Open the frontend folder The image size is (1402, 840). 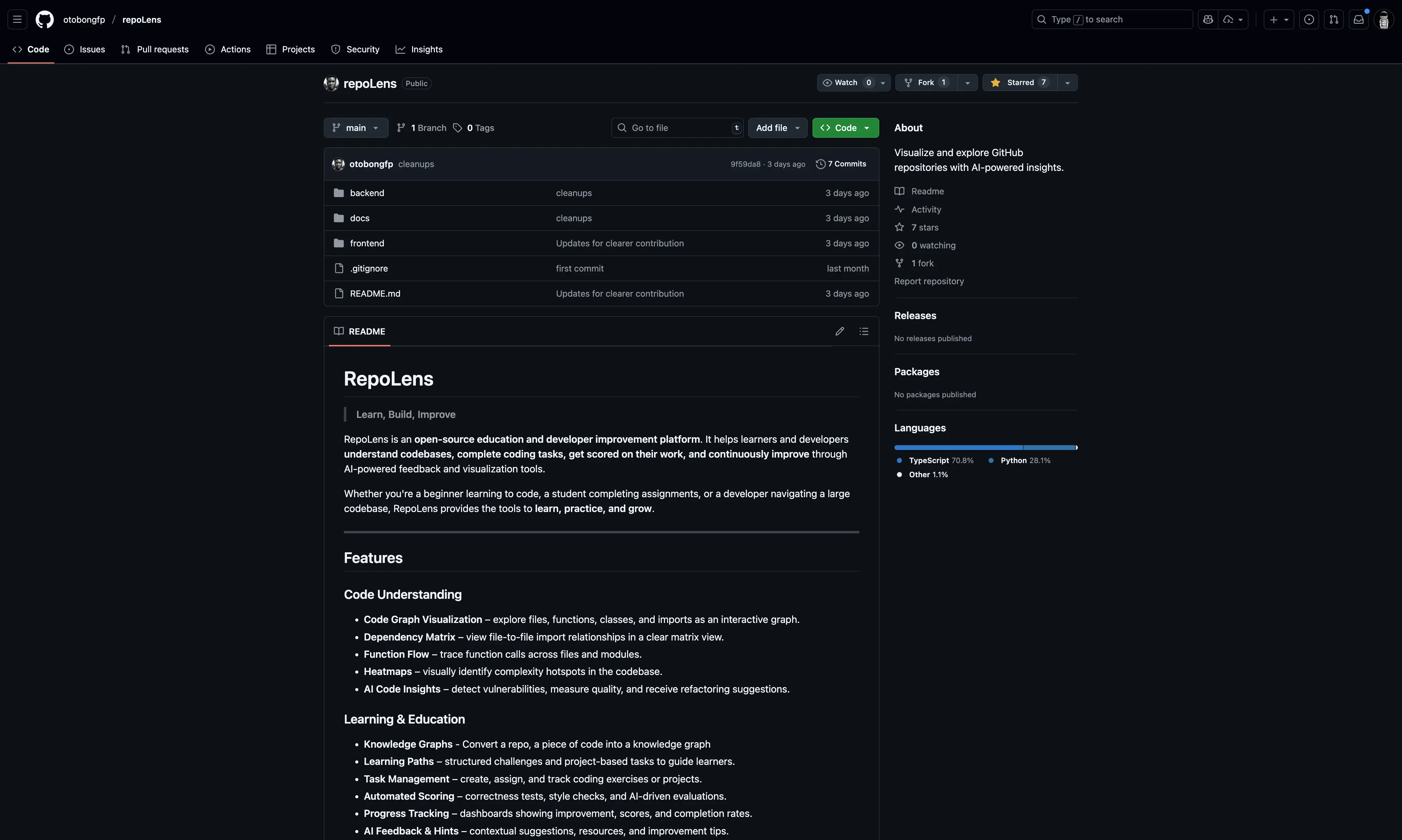coord(366,243)
